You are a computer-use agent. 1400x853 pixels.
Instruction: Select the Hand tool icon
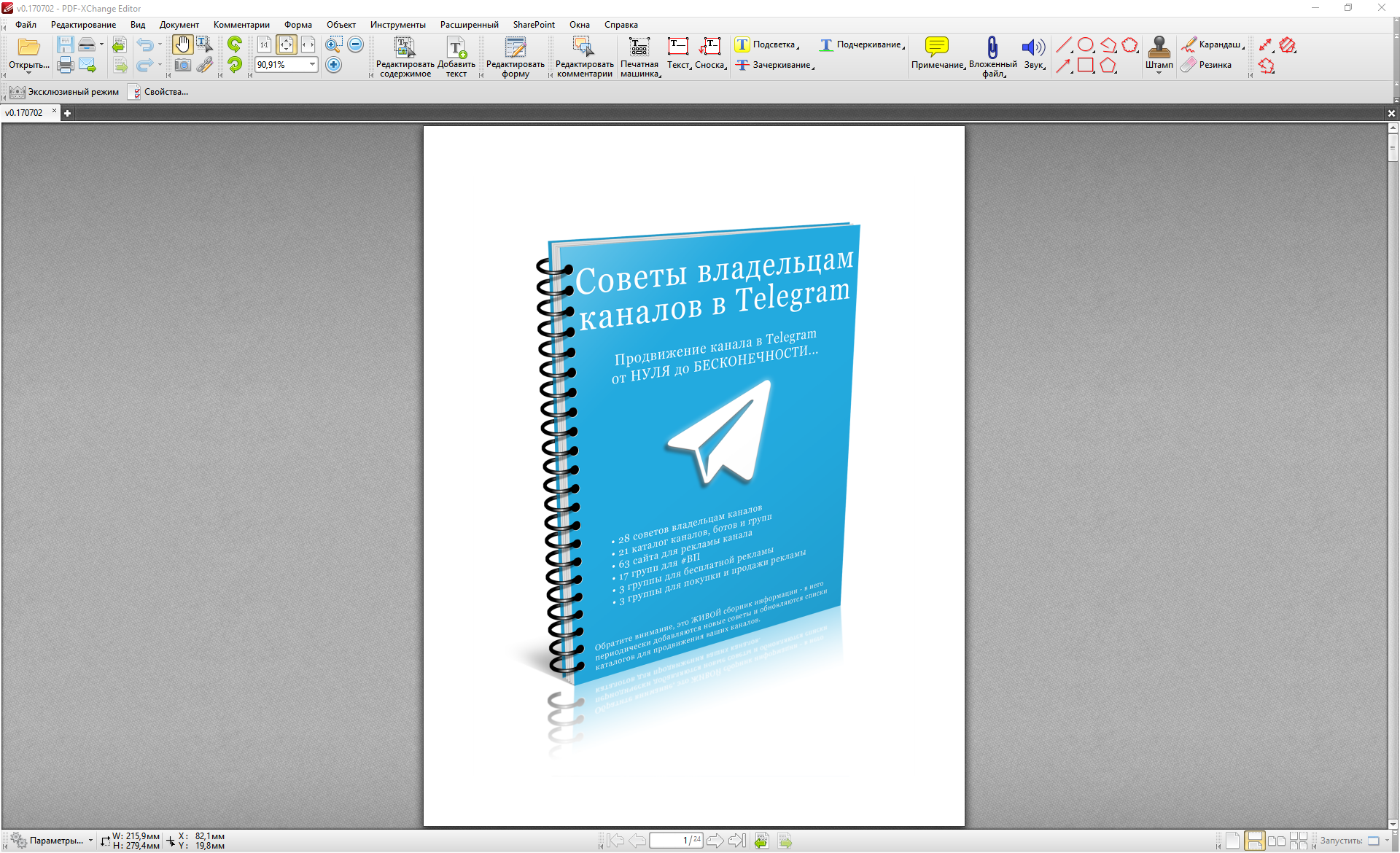[x=182, y=45]
